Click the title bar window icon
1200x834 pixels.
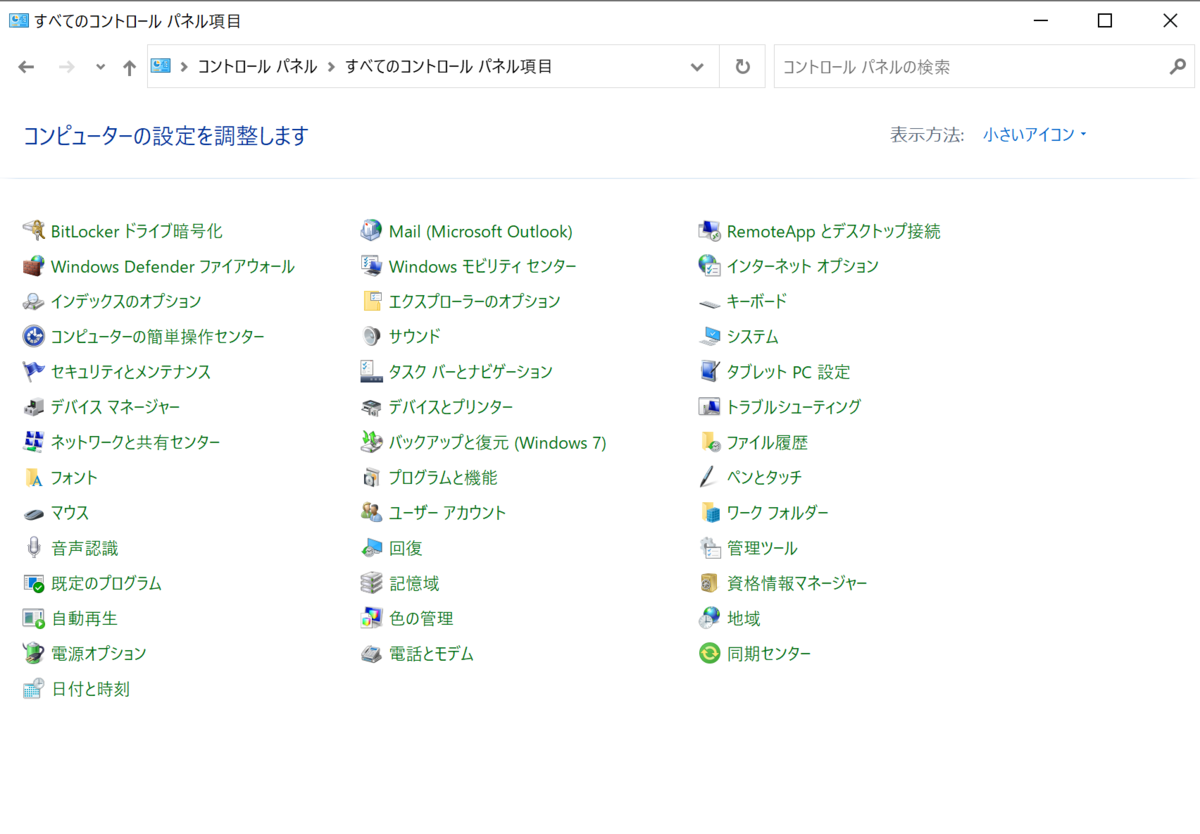click(18, 20)
